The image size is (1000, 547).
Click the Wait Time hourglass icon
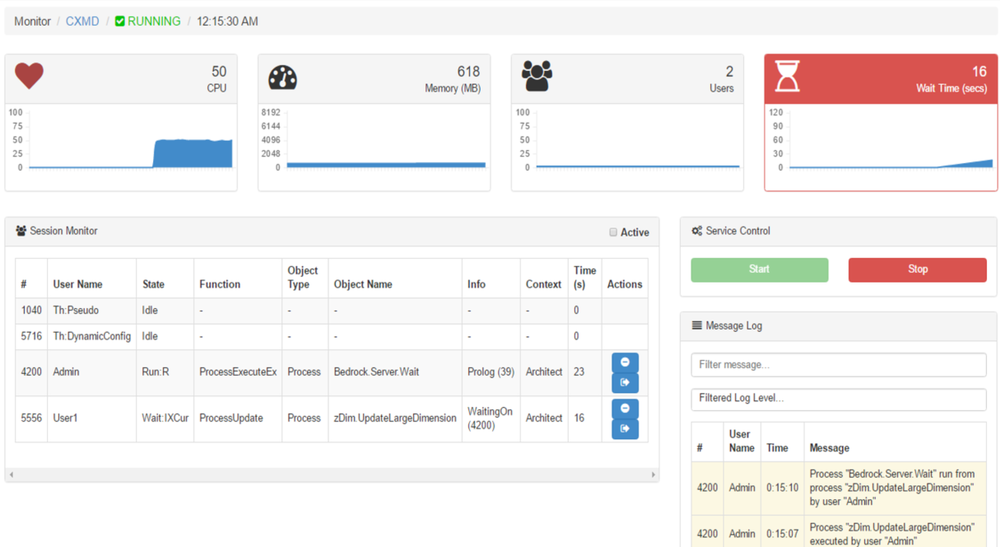pyautogui.click(x=788, y=76)
